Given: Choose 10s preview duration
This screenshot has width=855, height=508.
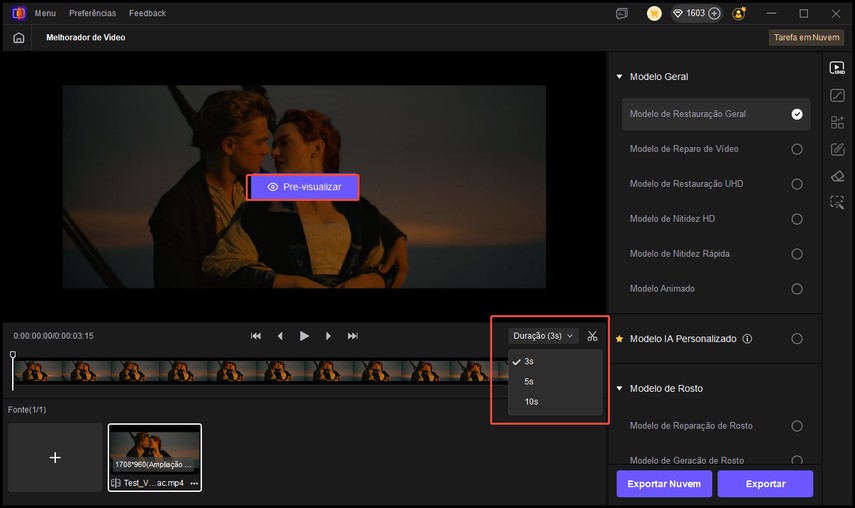Looking at the screenshot, I should (x=555, y=402).
